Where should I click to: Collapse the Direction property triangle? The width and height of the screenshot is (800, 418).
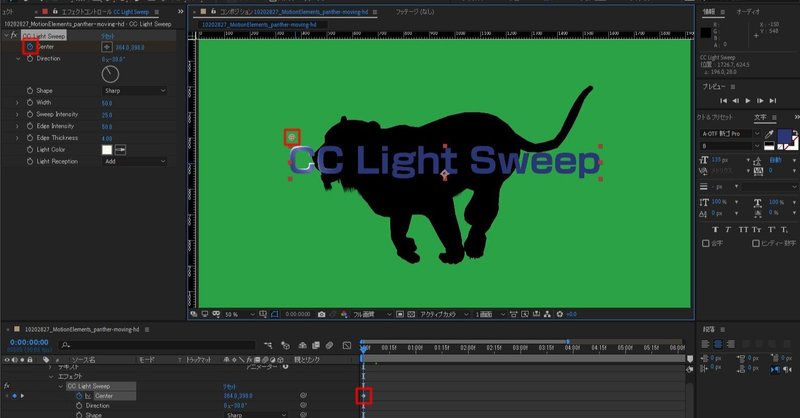click(18, 59)
